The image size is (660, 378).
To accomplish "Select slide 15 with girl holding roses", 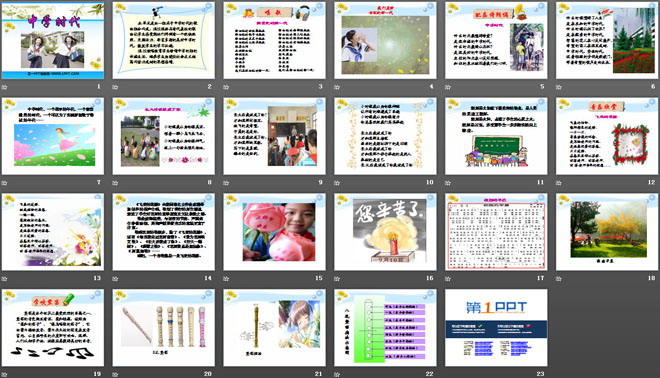I will [274, 232].
